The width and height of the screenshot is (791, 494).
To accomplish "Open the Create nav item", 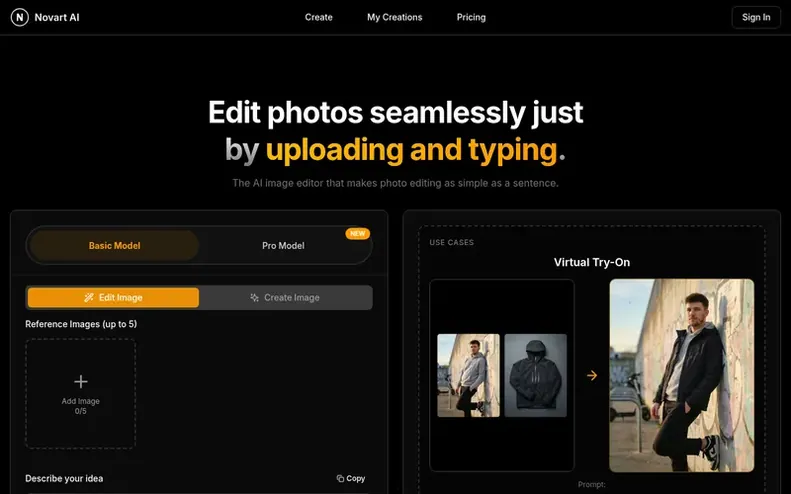I will (x=318, y=17).
